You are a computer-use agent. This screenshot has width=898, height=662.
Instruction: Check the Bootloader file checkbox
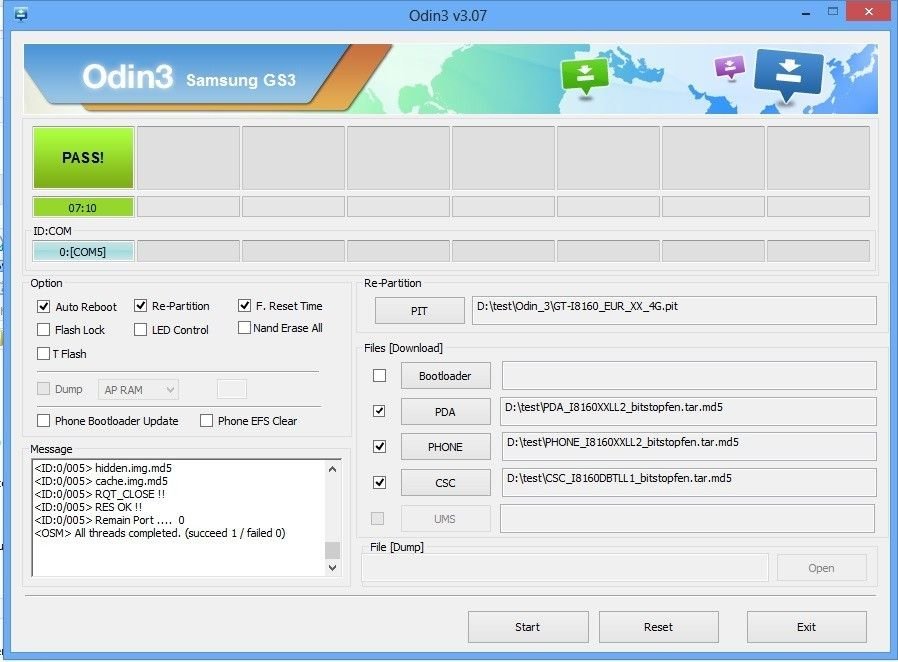point(379,376)
